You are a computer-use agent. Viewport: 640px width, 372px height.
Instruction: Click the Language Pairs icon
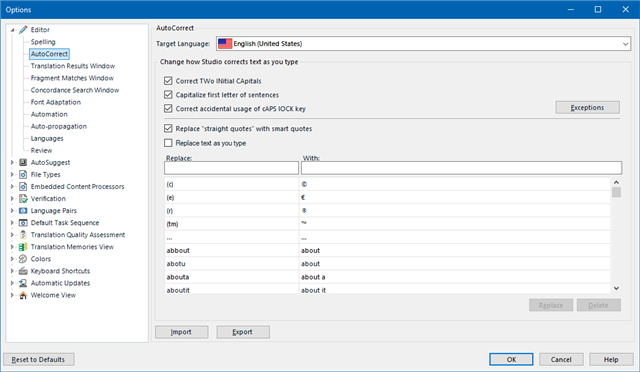point(23,211)
